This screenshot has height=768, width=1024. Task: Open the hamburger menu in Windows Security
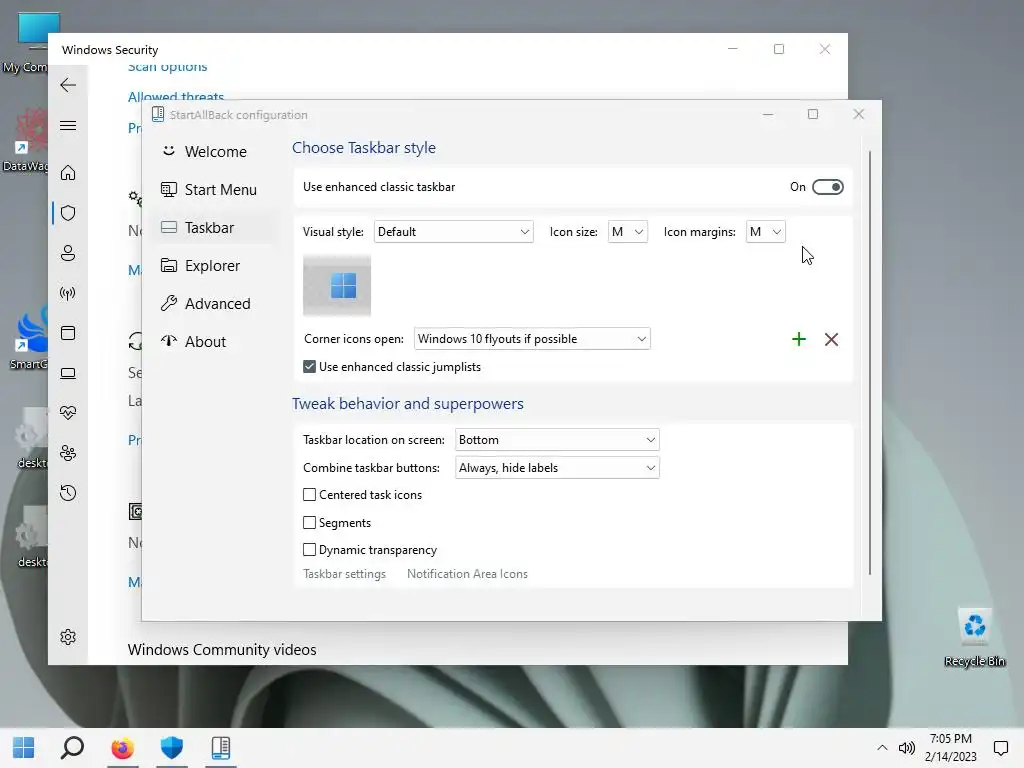coord(68,125)
